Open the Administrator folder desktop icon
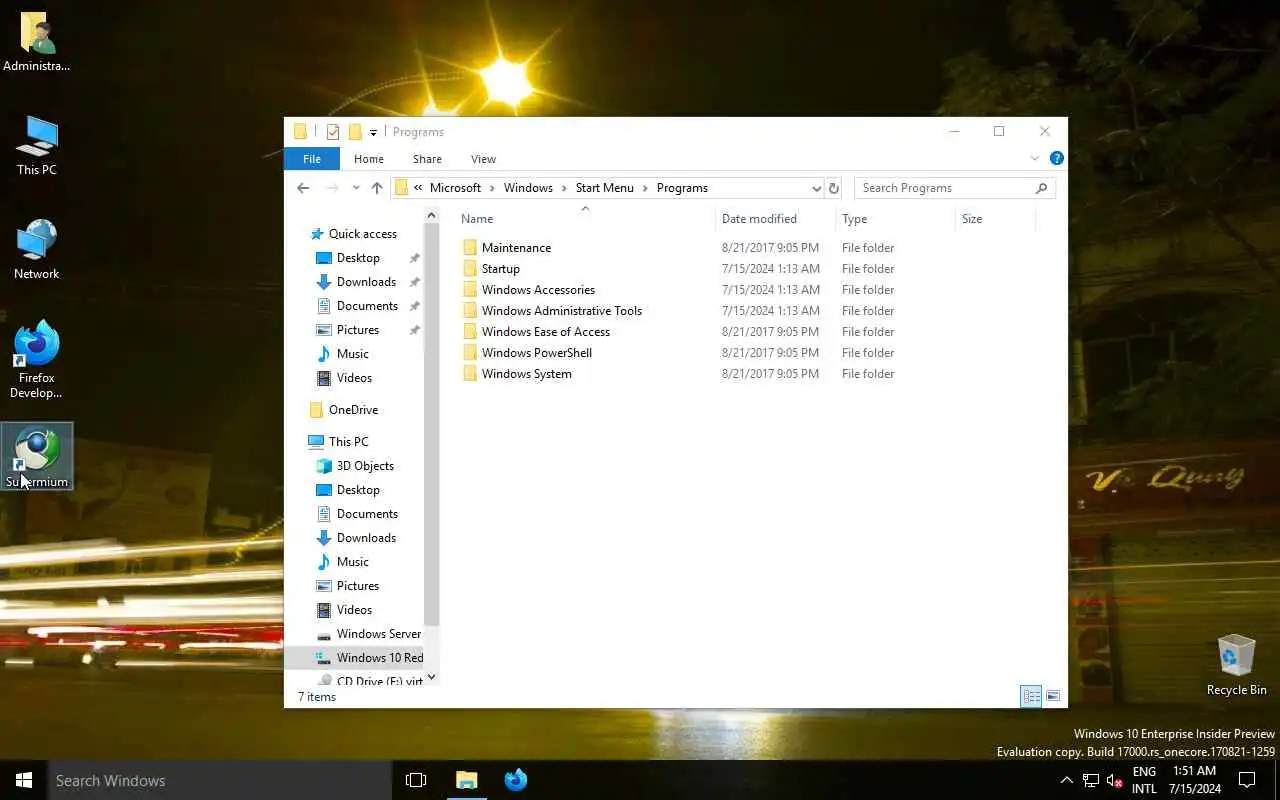The image size is (1280, 800). [37, 43]
